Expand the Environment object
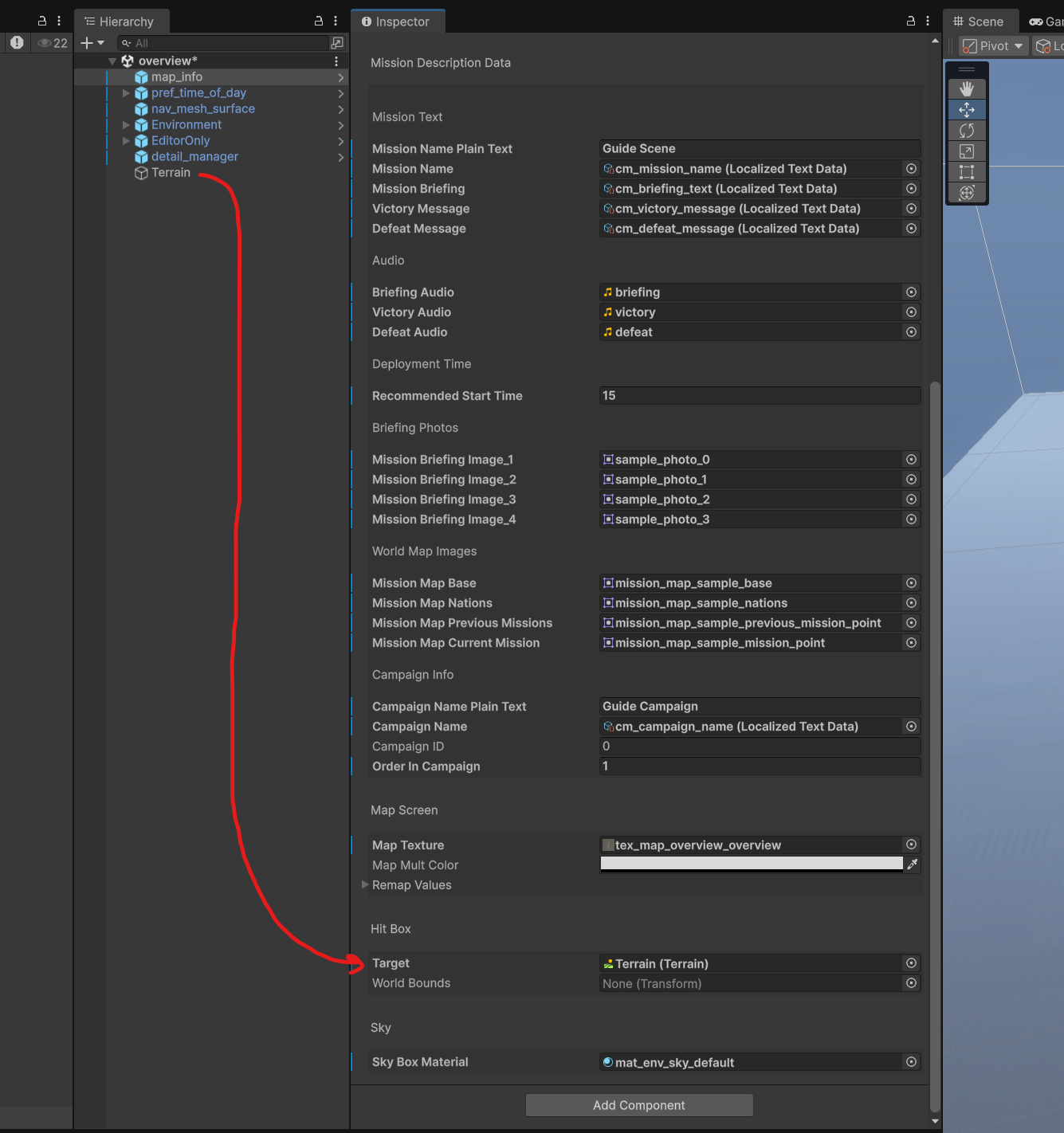 126,125
